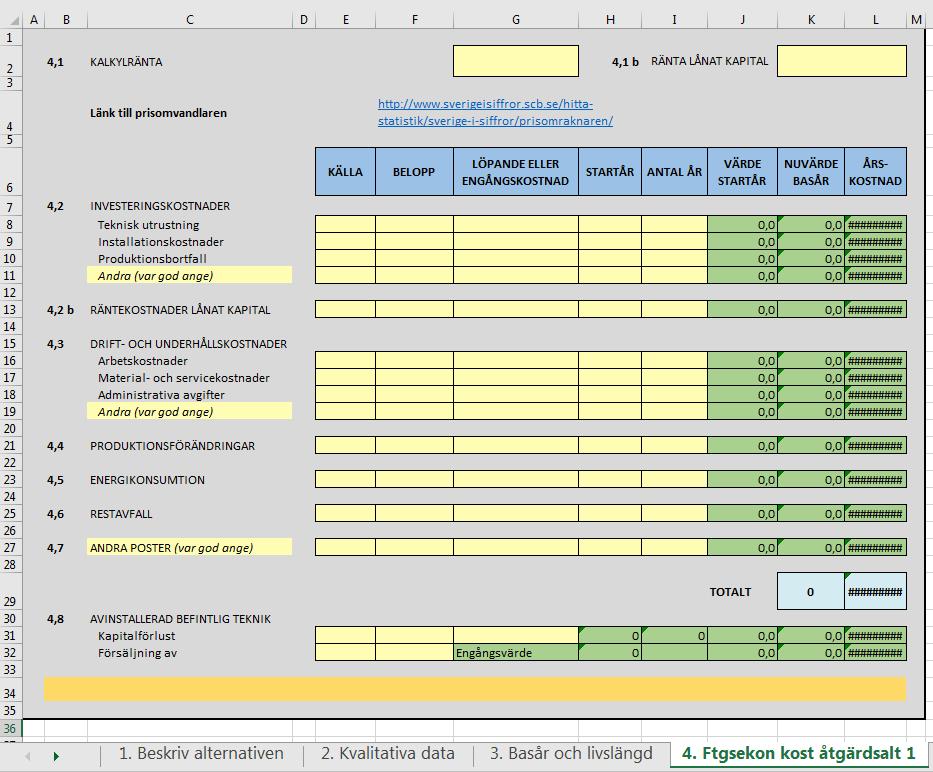Viewport: 933px width, 772px height.
Task: Click the green sheet-tab scroll right arrow
Action: coord(56,757)
